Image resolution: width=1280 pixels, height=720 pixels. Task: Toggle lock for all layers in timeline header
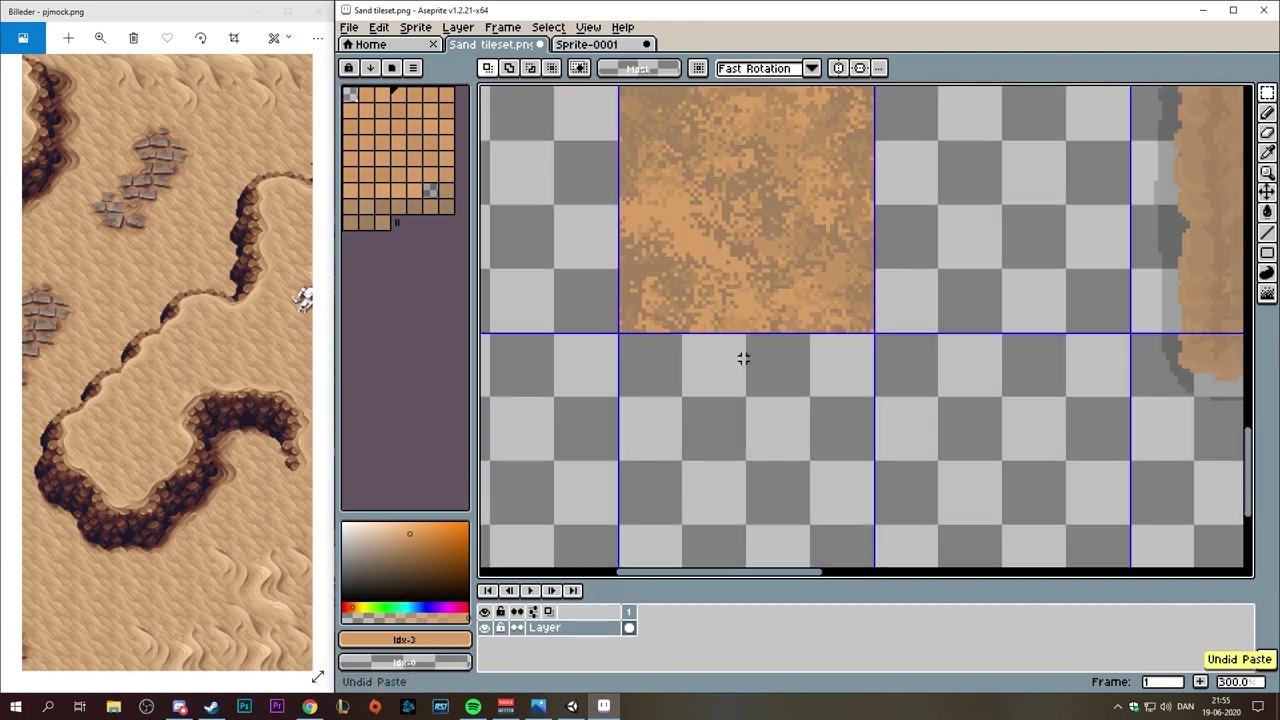coord(501,611)
